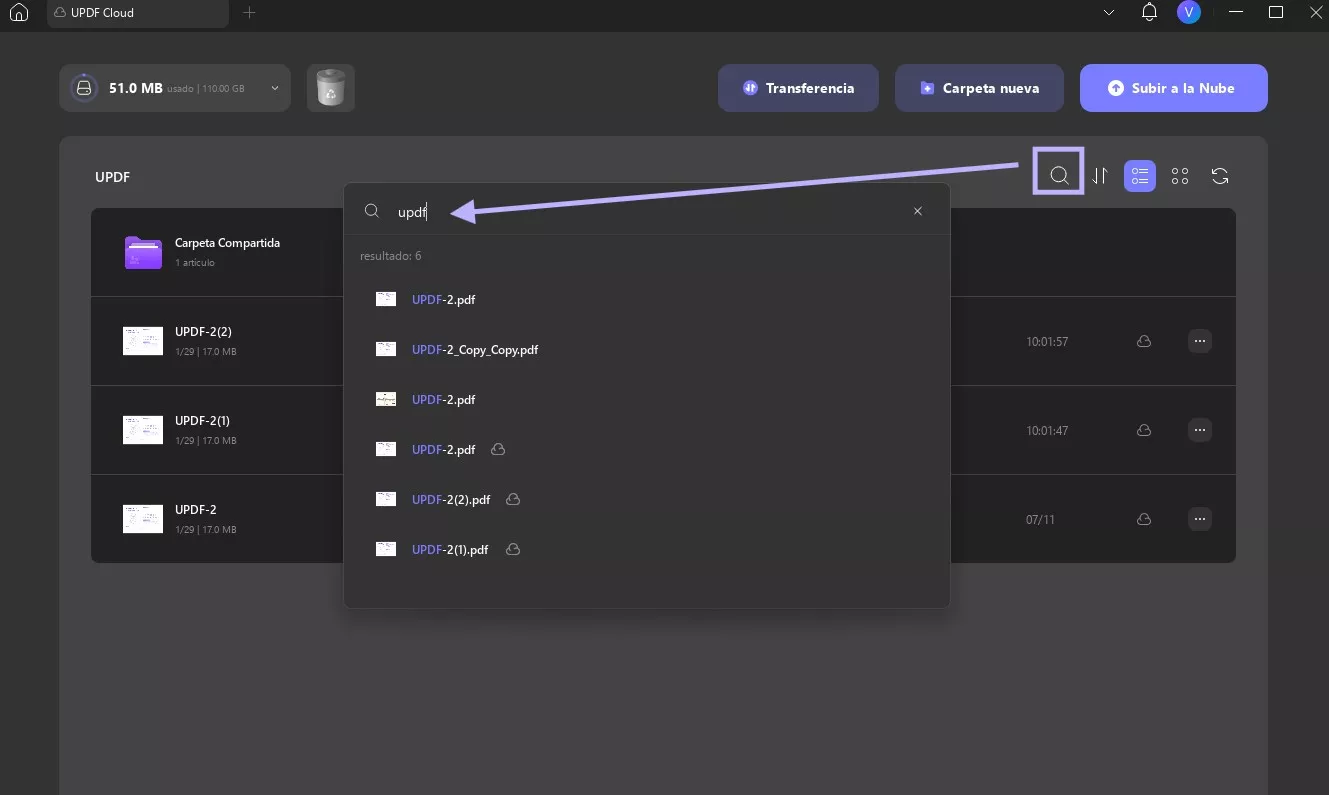This screenshot has height=795, width=1329.
Task: Click the magnifier search icon in the toolbar
Action: click(x=1059, y=176)
